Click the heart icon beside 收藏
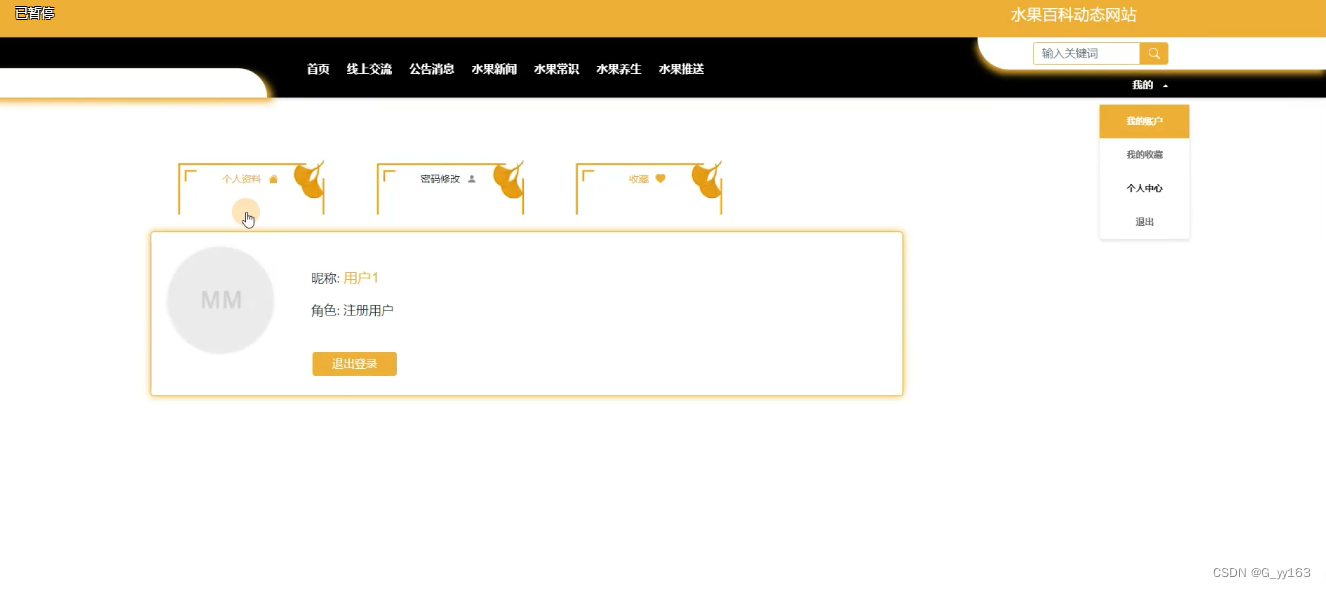 pyautogui.click(x=660, y=179)
